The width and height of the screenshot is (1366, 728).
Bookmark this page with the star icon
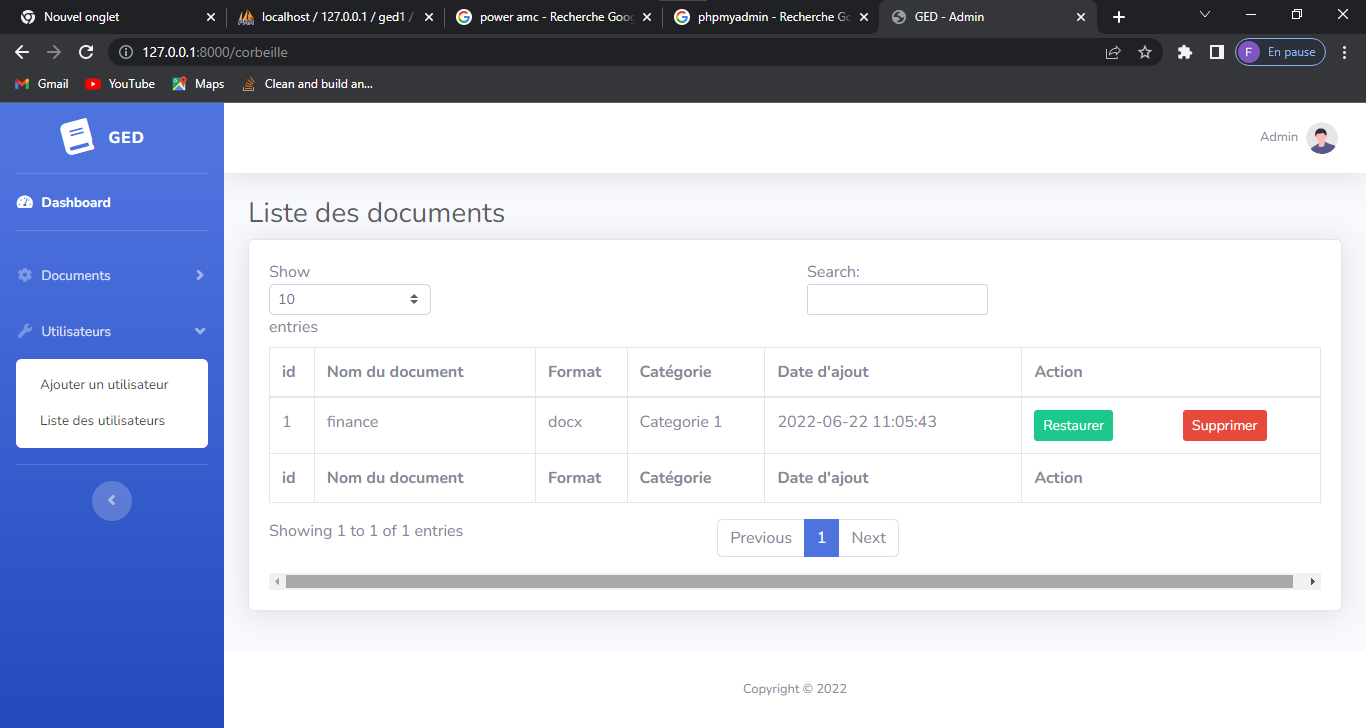pos(1145,52)
